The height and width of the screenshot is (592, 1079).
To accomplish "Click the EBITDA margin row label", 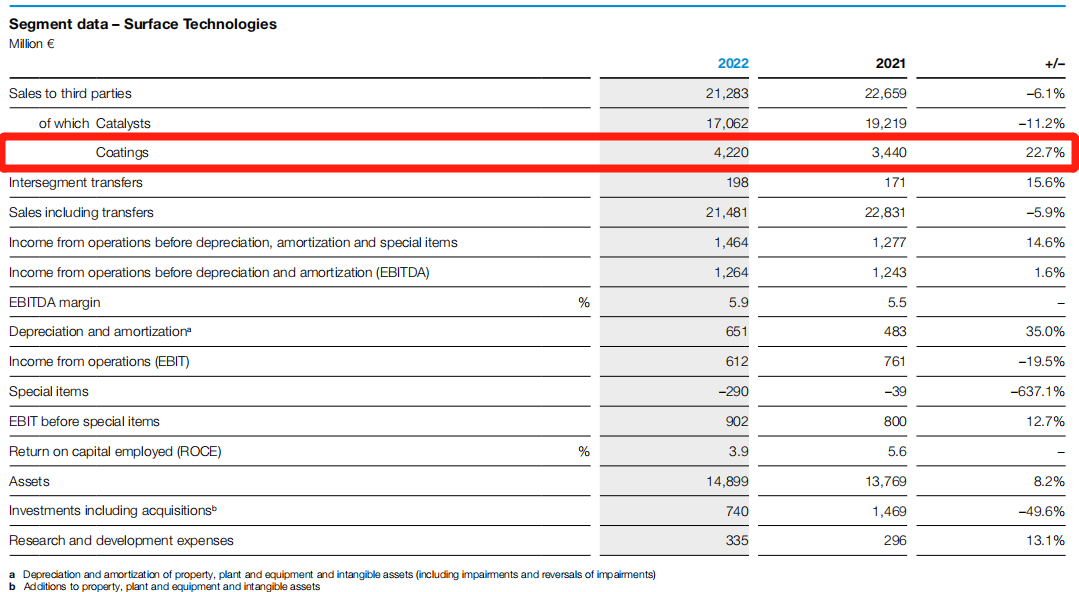I will coord(54,302).
